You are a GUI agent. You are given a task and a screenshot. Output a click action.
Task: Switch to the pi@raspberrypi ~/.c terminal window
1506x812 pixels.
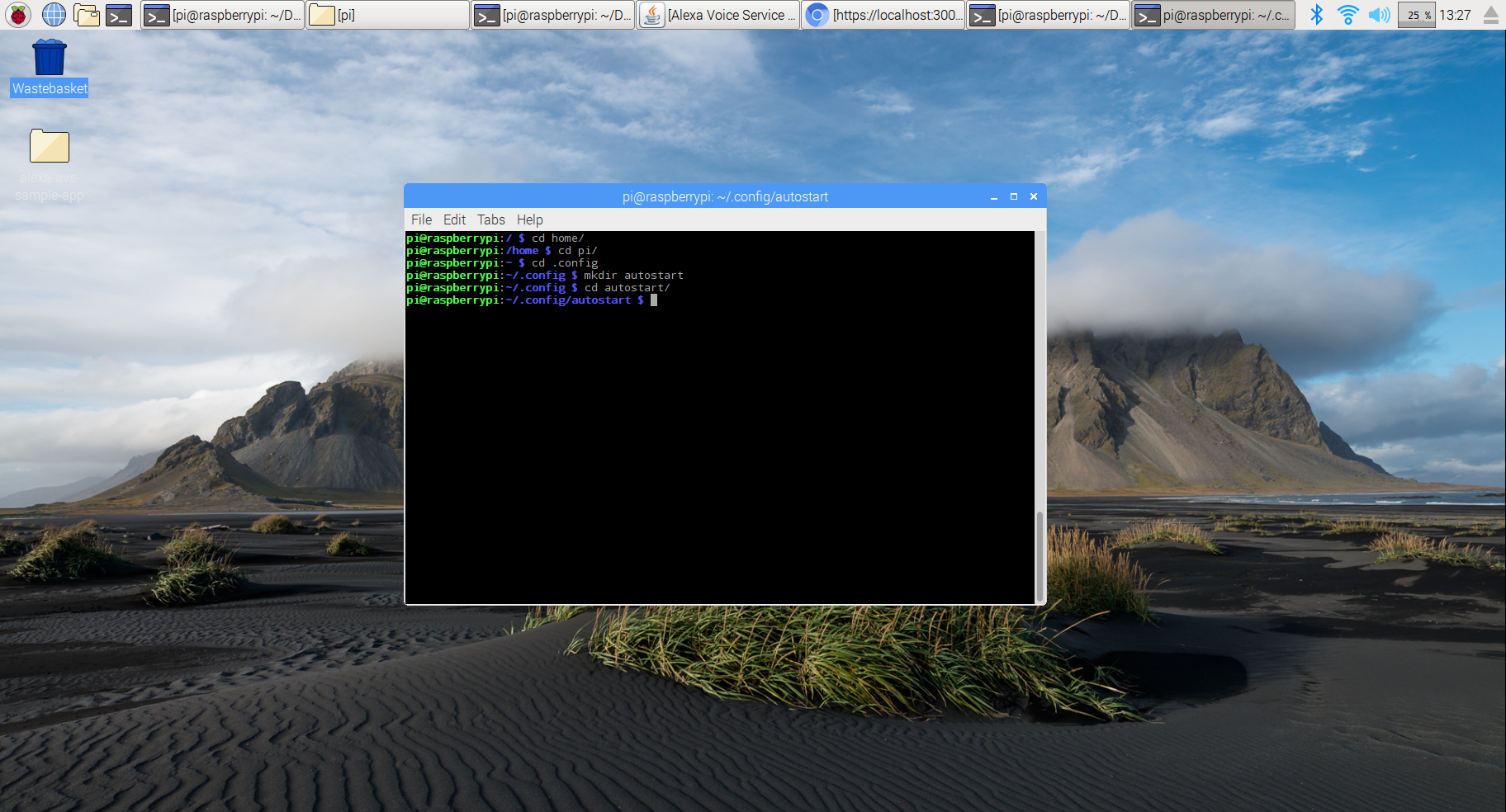pos(1212,14)
